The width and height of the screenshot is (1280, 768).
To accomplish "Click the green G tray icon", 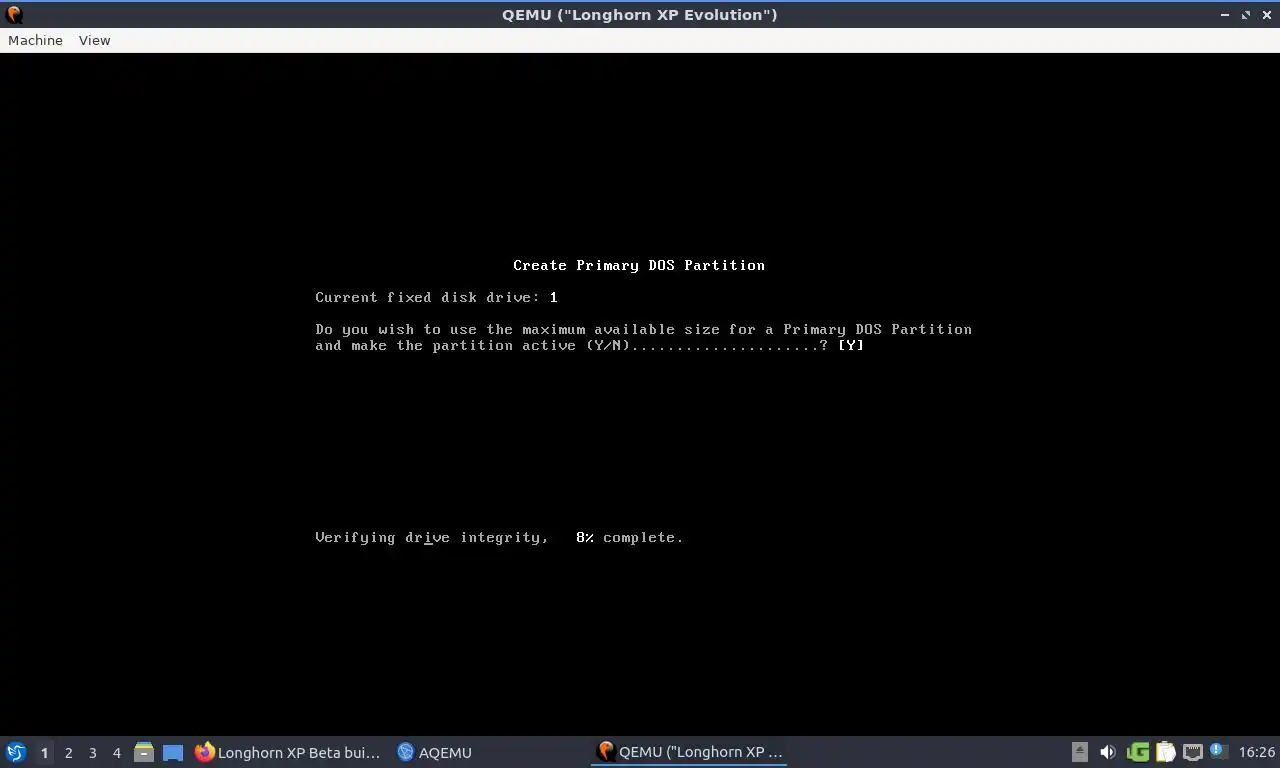I will [x=1137, y=752].
